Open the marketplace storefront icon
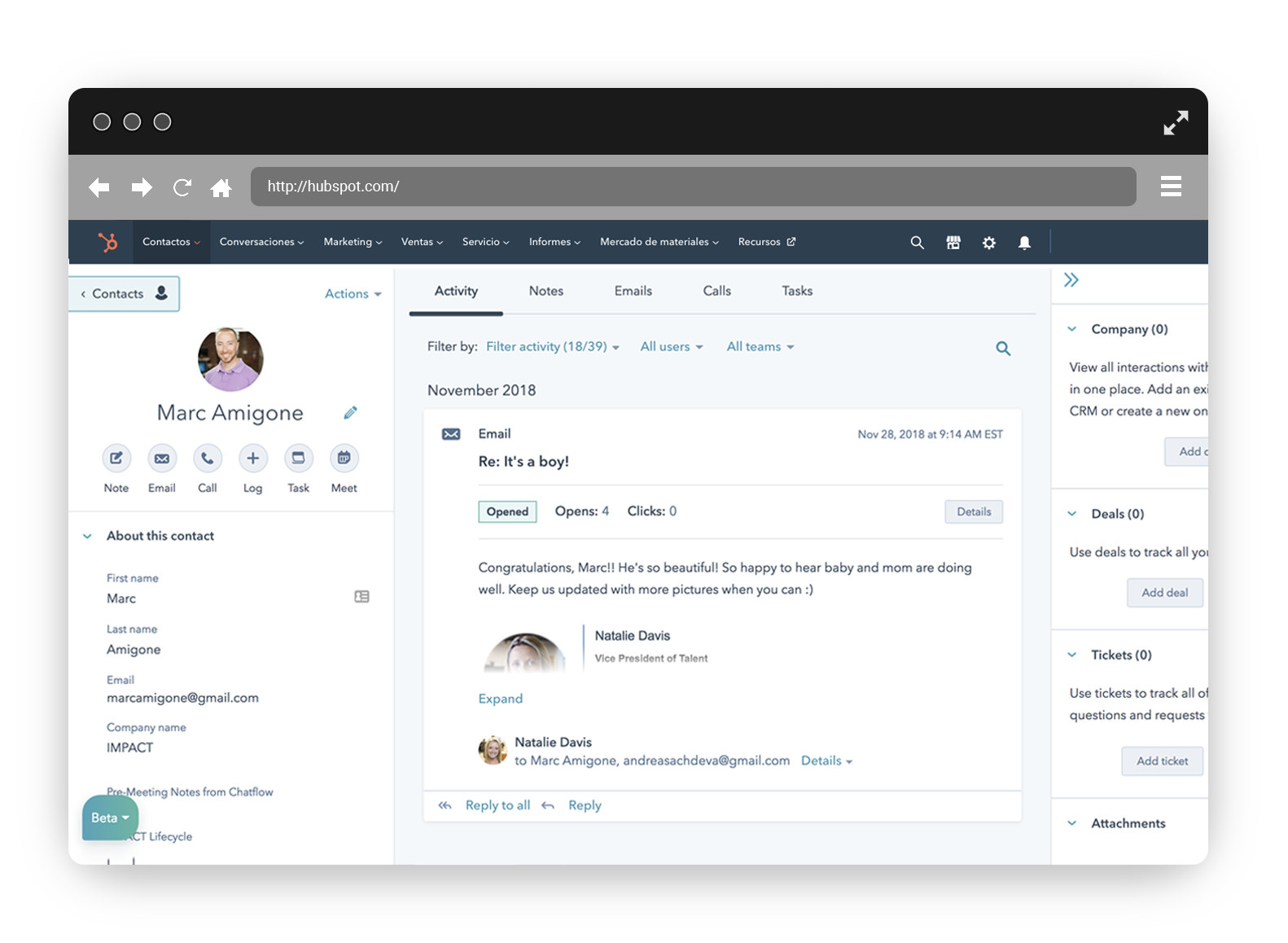 953,242
